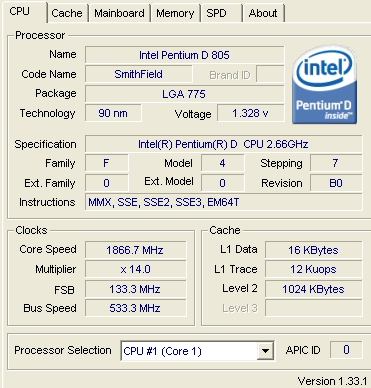Click the empty Brand ID field
Image resolution: width=371 pixels, height=388 pixels.
tap(270, 74)
